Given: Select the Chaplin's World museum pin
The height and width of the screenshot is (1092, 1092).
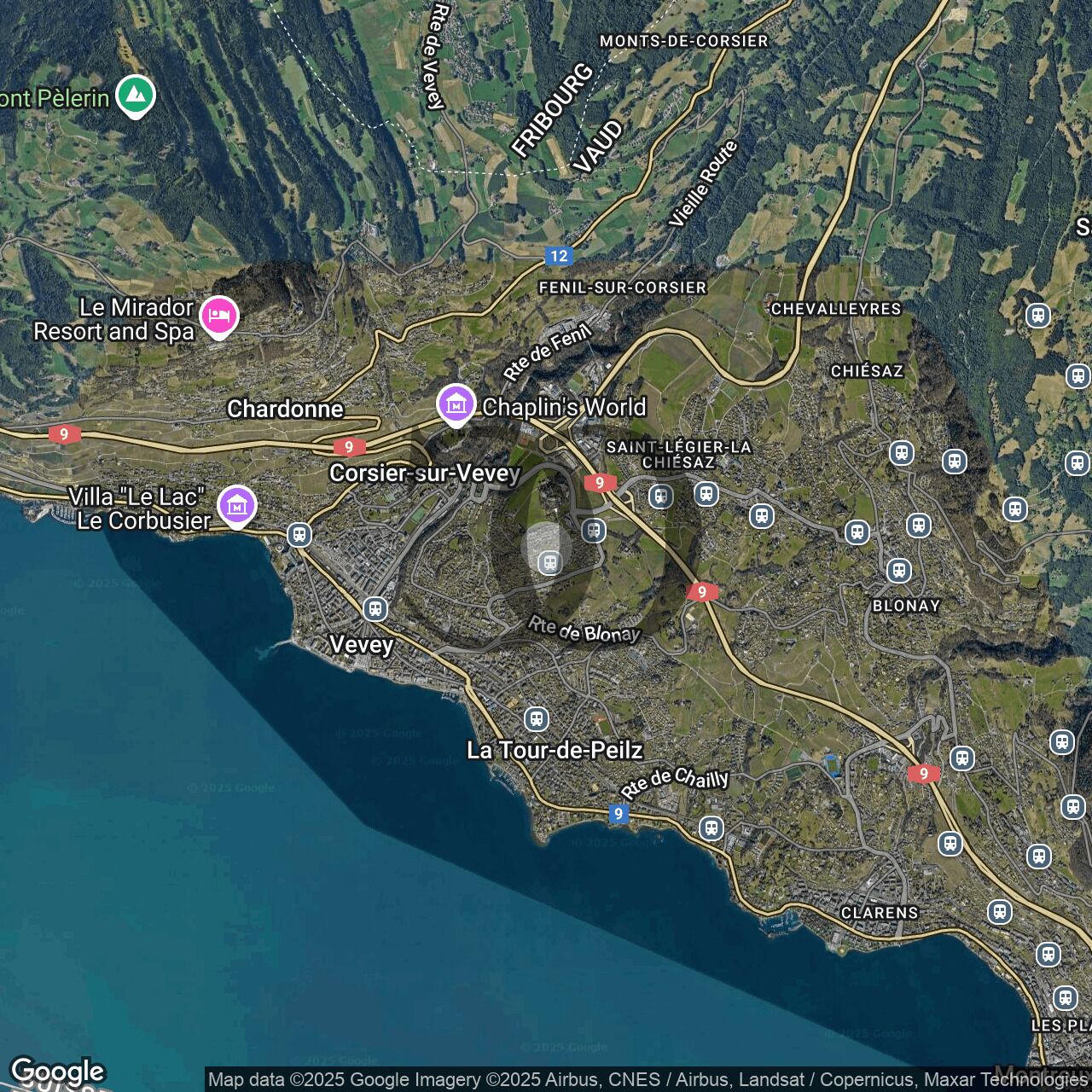Looking at the screenshot, I should point(456,404).
